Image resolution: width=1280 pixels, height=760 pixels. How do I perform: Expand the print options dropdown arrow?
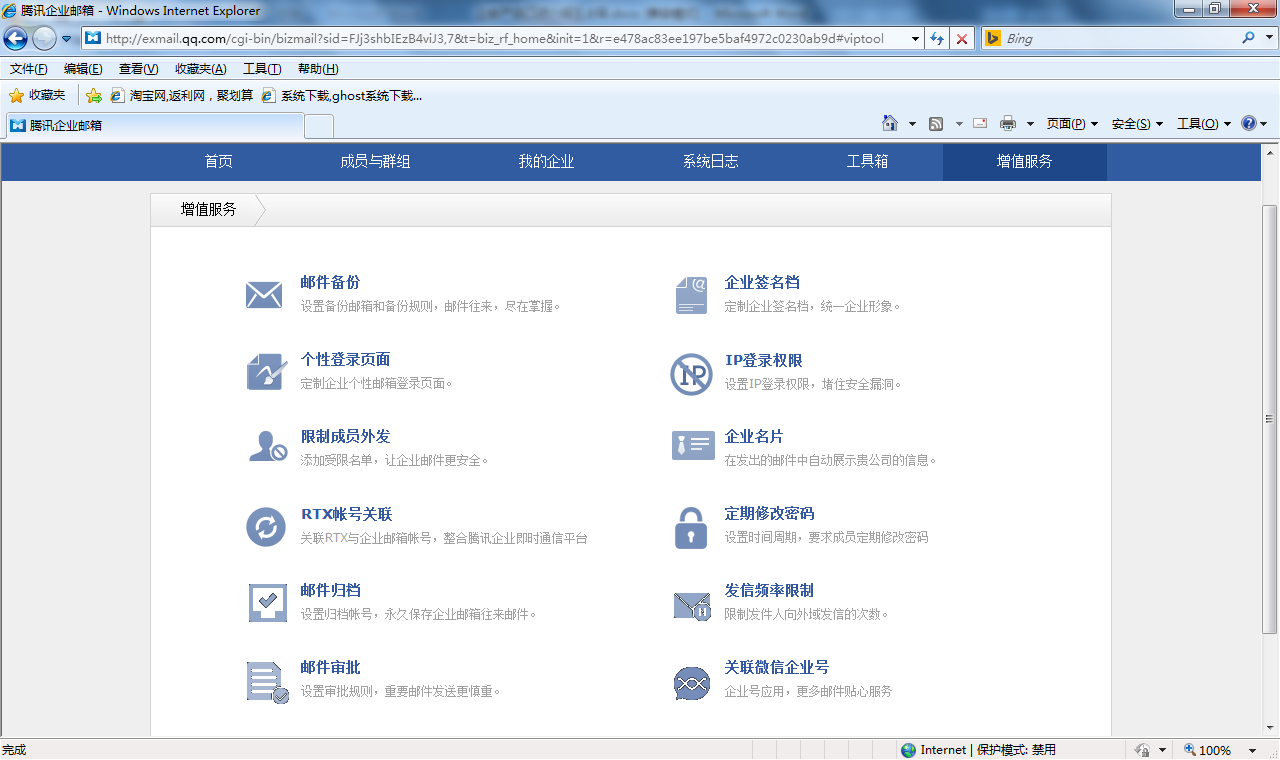coord(1030,124)
